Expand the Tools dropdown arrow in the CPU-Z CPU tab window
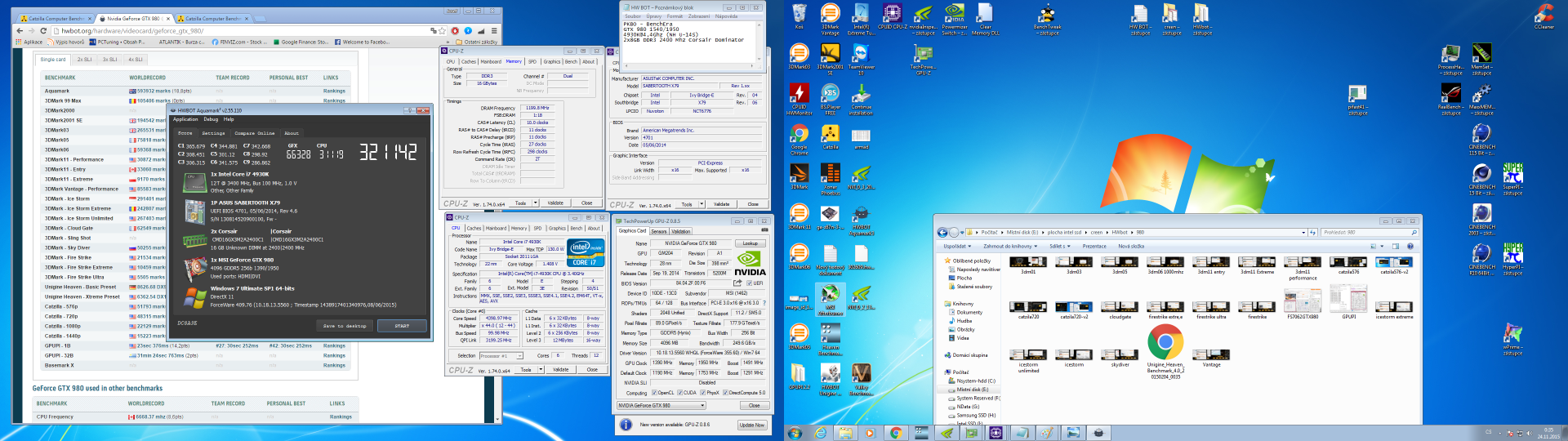The width and height of the screenshot is (1568, 441). click(x=541, y=369)
